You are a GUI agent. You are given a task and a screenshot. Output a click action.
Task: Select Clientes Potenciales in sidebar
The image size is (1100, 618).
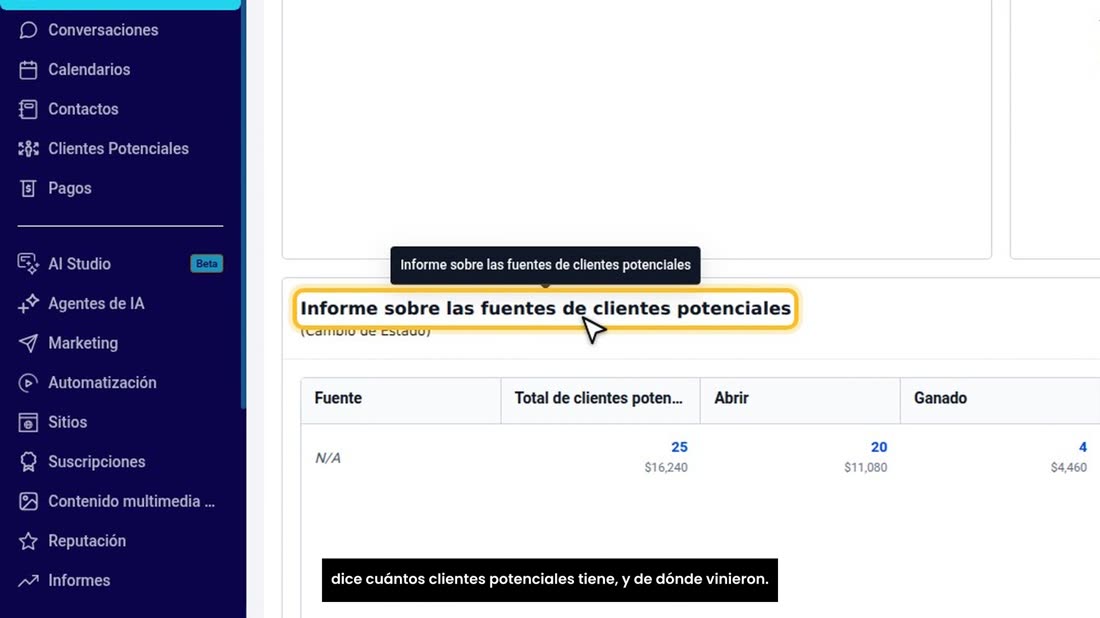tap(119, 149)
